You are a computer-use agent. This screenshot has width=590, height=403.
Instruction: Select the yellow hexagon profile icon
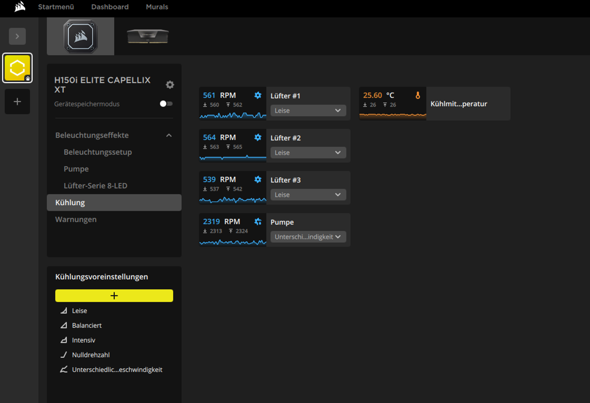[x=17, y=68]
